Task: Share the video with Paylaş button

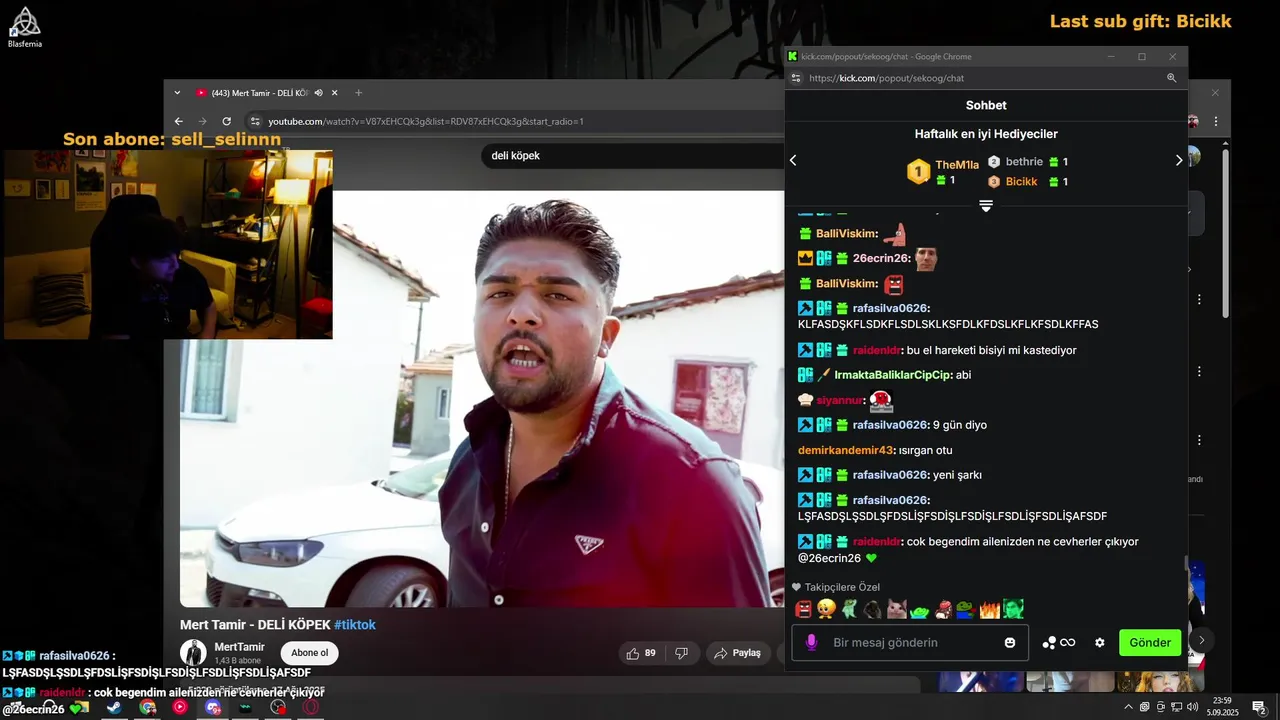Action: click(x=738, y=653)
